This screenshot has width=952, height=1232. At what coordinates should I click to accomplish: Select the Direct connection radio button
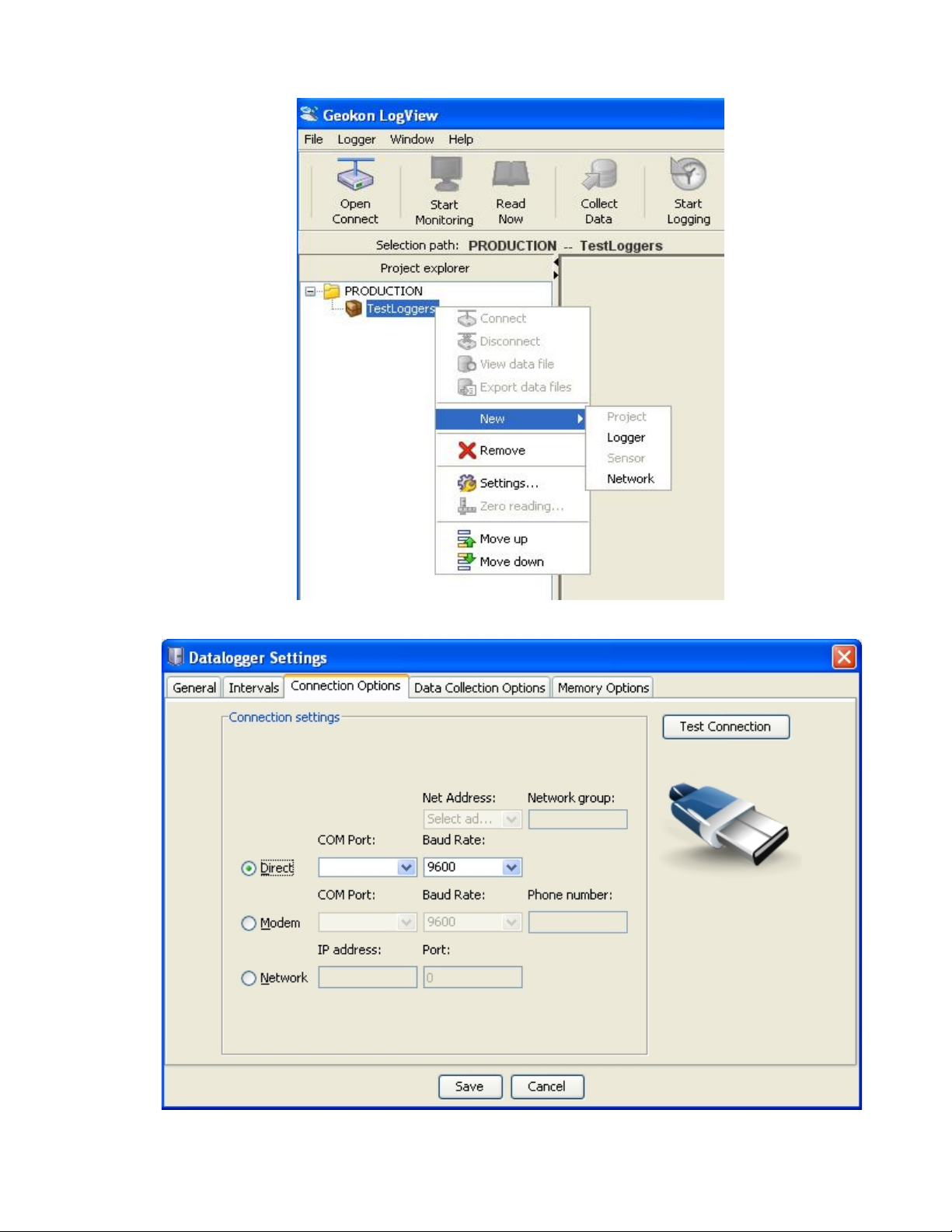[249, 868]
